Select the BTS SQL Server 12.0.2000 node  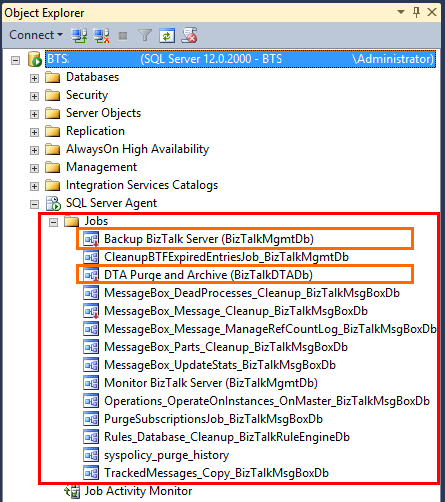(240, 59)
